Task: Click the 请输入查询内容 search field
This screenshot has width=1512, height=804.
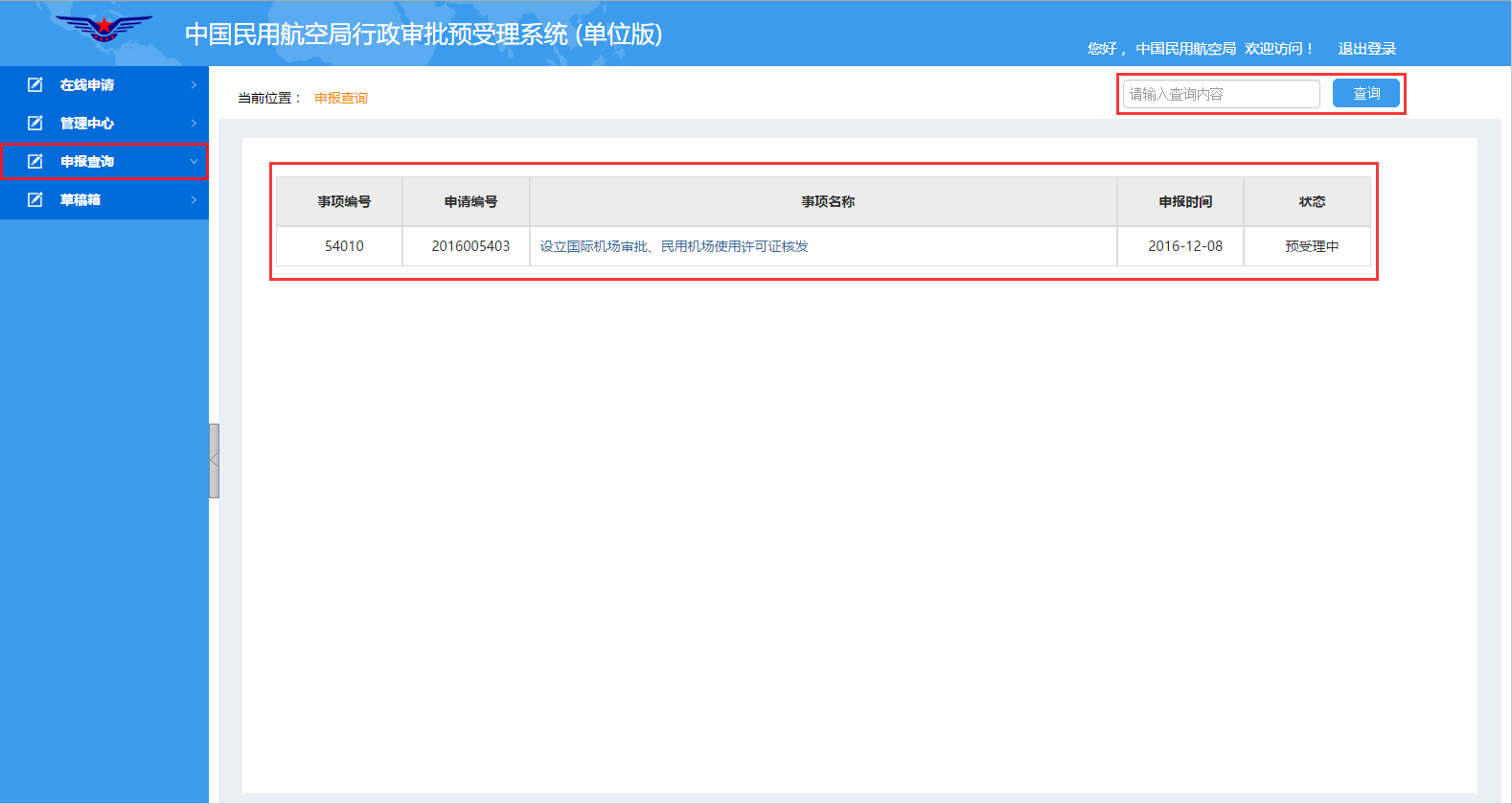Action: coord(1221,94)
